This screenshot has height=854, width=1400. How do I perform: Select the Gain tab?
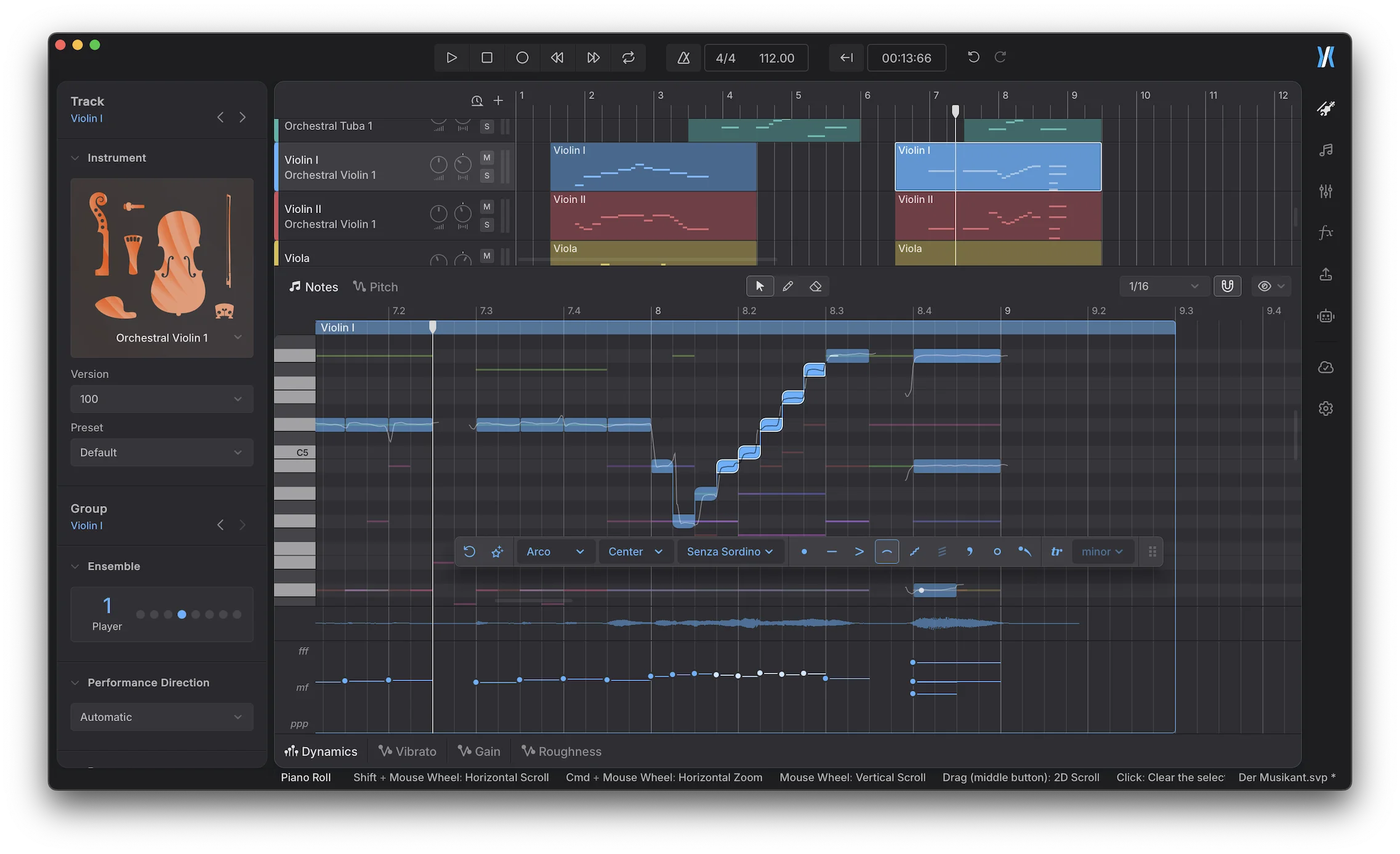[479, 751]
